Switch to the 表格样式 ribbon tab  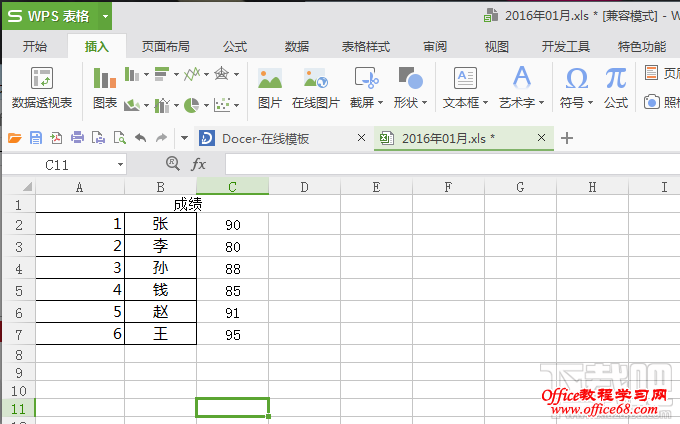coord(366,46)
